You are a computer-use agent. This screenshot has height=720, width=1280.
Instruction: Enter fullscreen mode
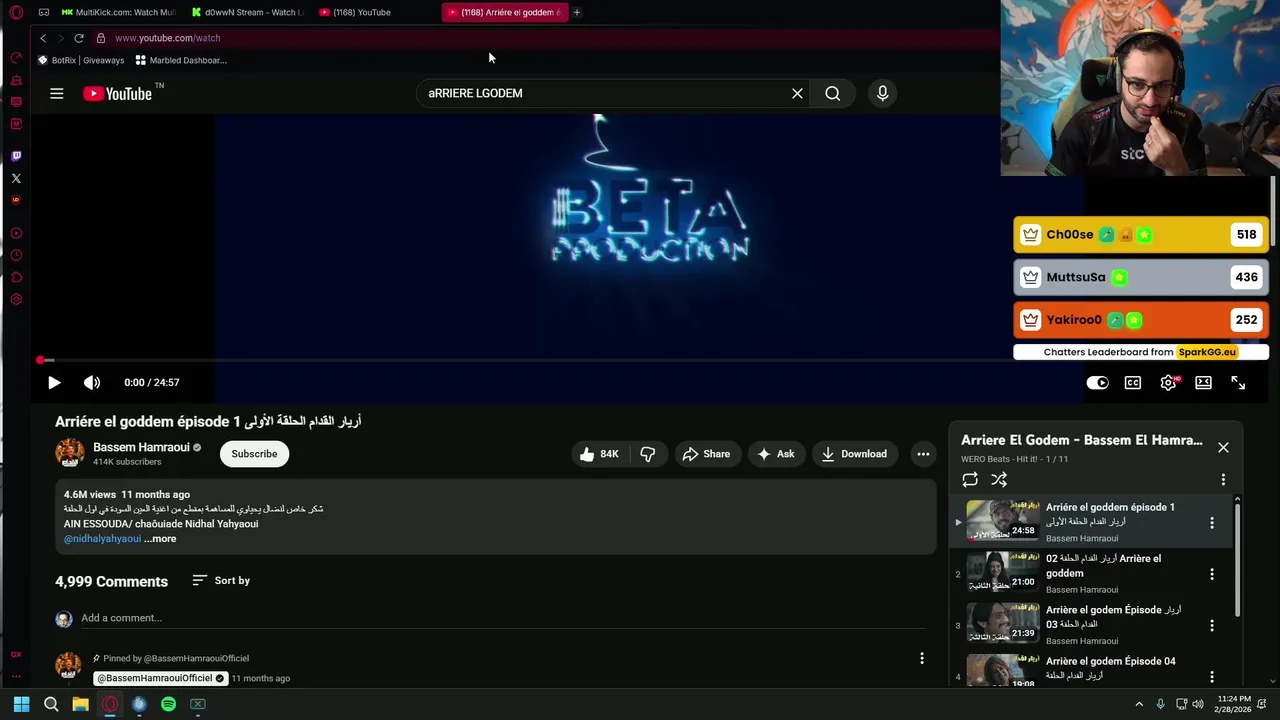click(1238, 383)
